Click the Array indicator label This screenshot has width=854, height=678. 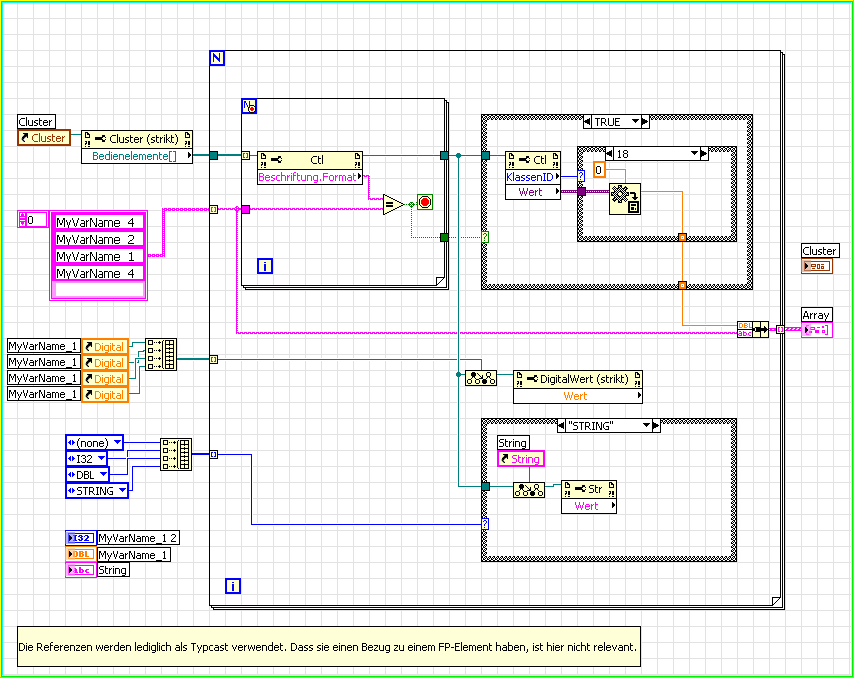coord(816,315)
